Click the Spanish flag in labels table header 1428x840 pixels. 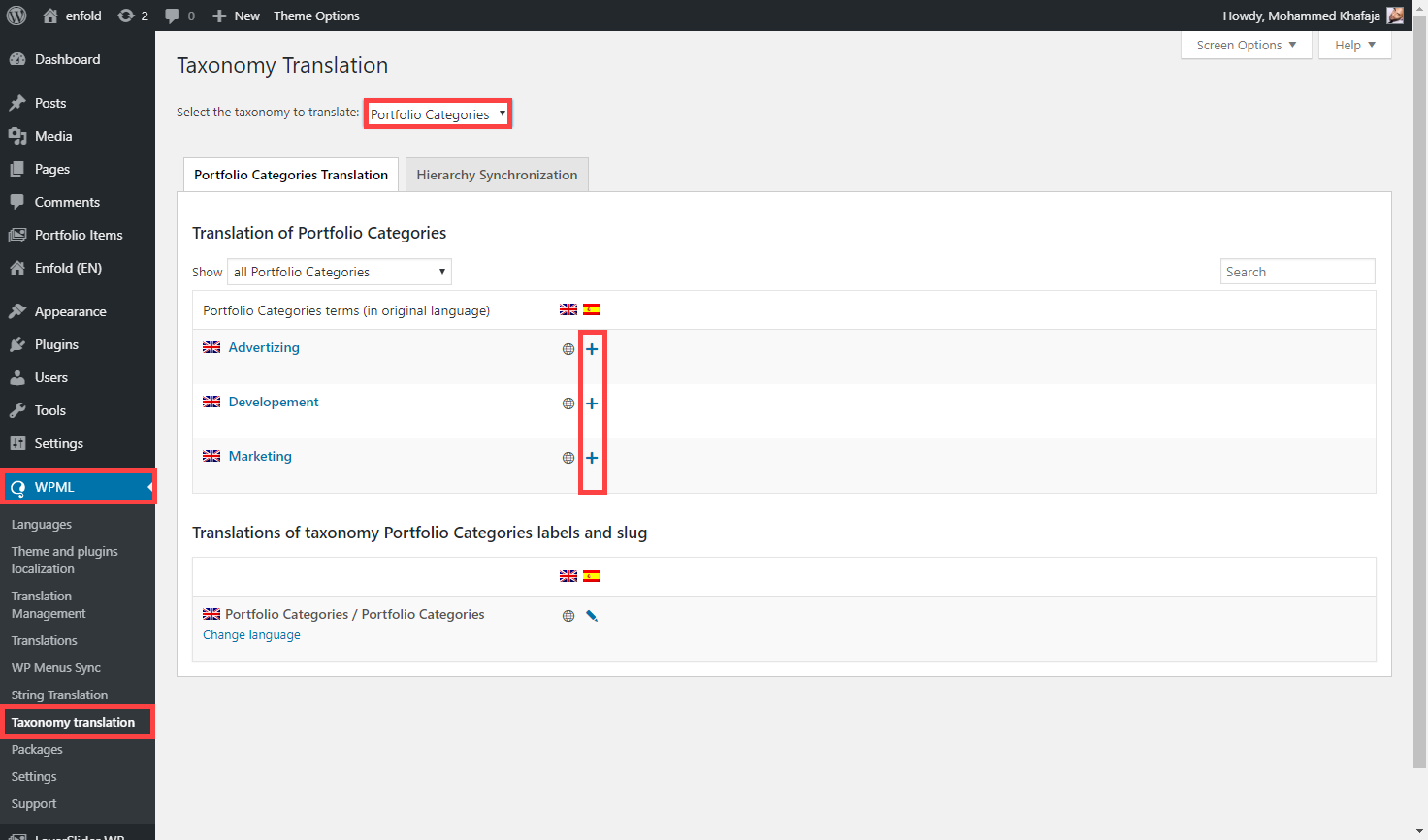(592, 576)
